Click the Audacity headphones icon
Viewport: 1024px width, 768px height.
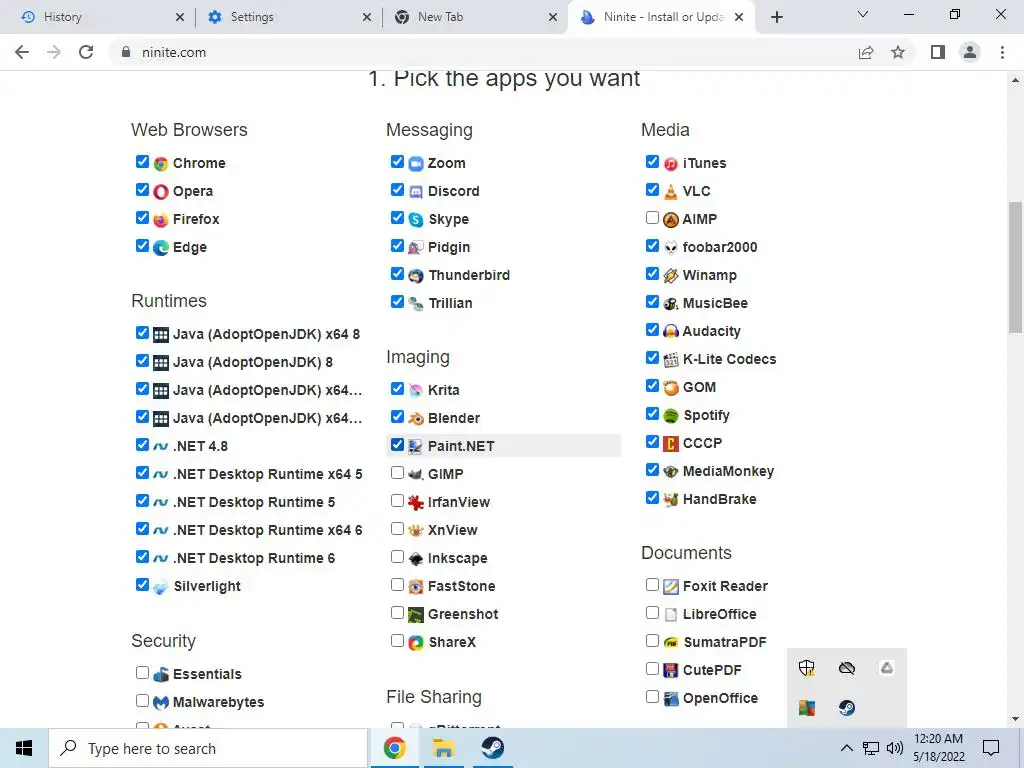pos(671,331)
